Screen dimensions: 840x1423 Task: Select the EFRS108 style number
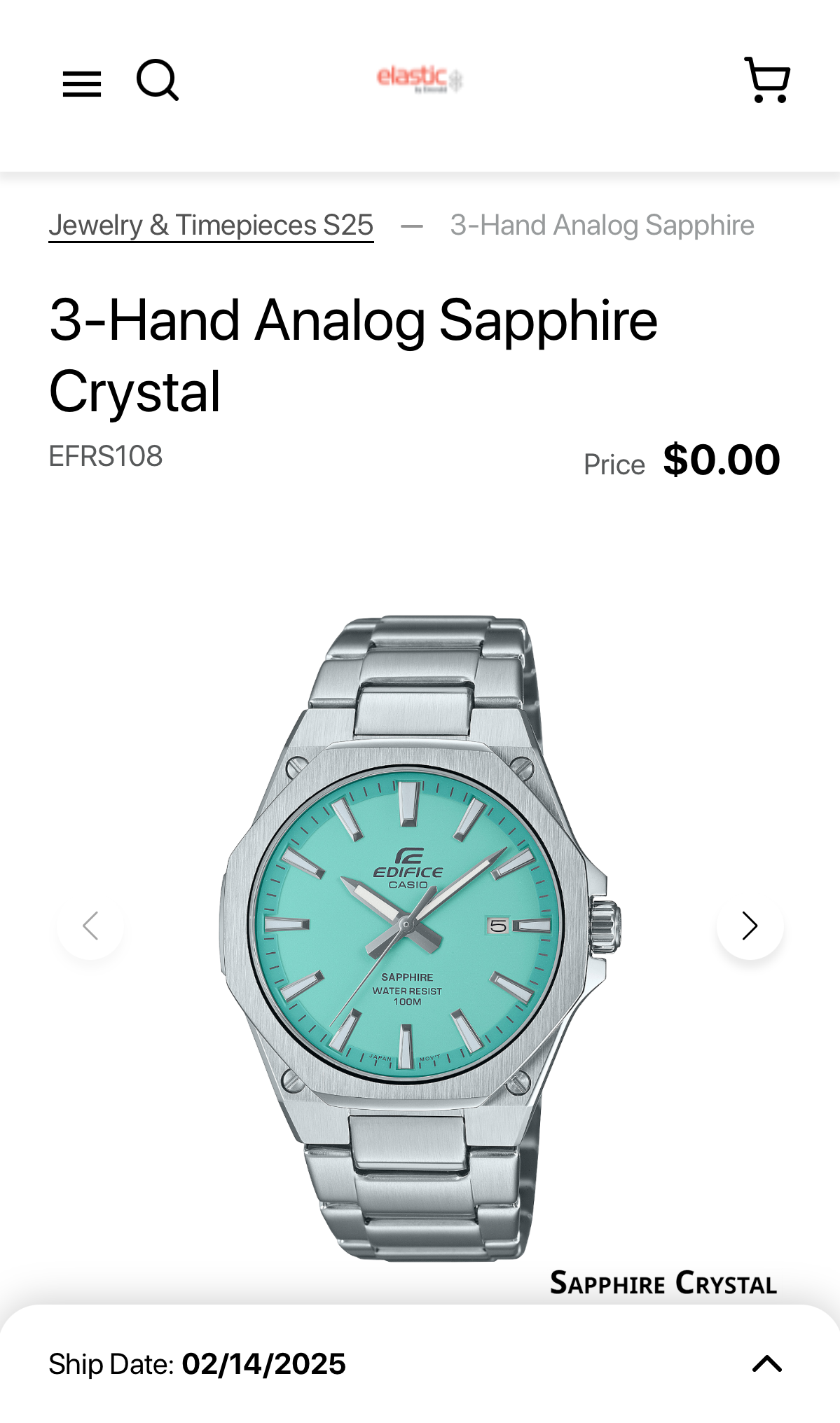click(106, 456)
